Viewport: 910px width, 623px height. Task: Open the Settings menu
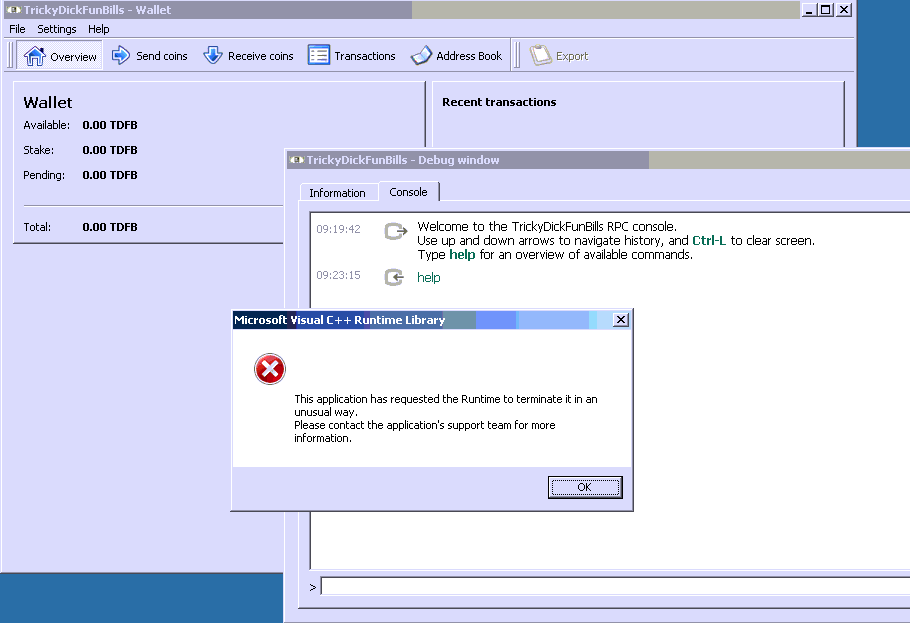57,29
